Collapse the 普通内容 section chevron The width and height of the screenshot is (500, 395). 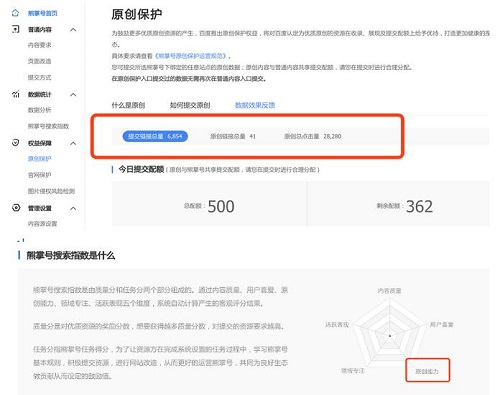(73, 30)
